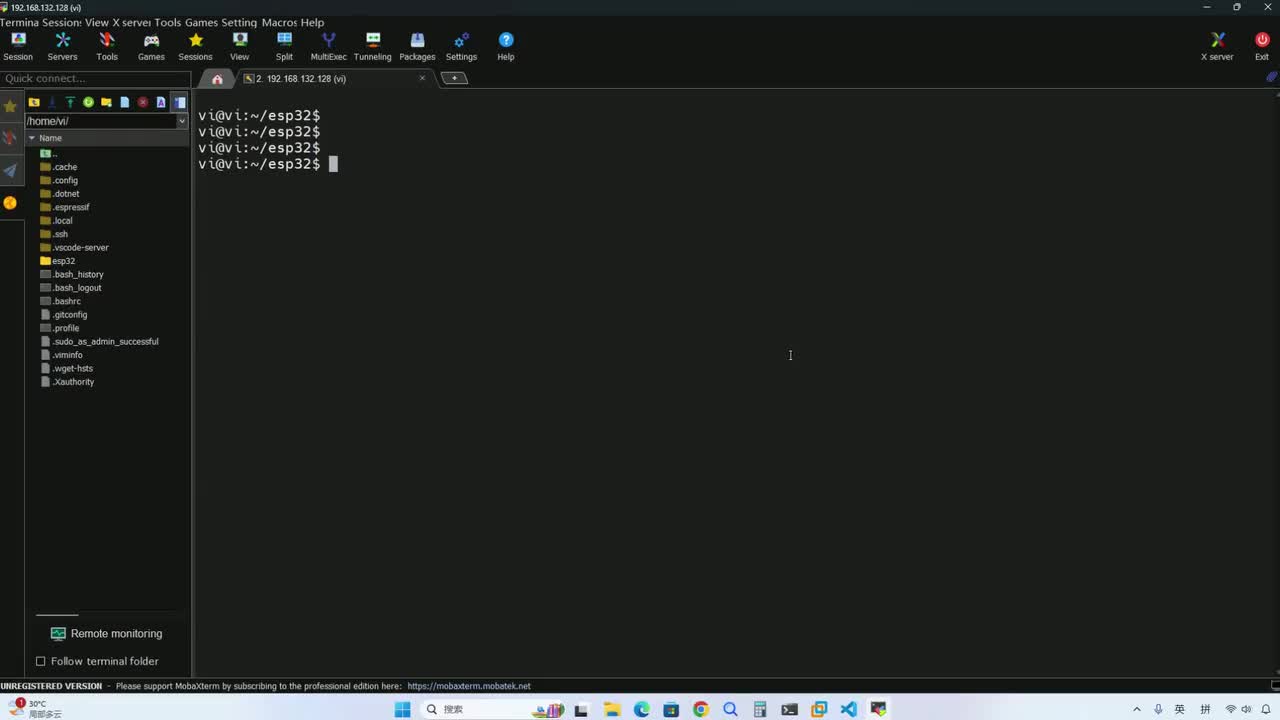This screenshot has width=1280, height=720.
Task: Open the Games toolbar button
Action: coord(151,46)
